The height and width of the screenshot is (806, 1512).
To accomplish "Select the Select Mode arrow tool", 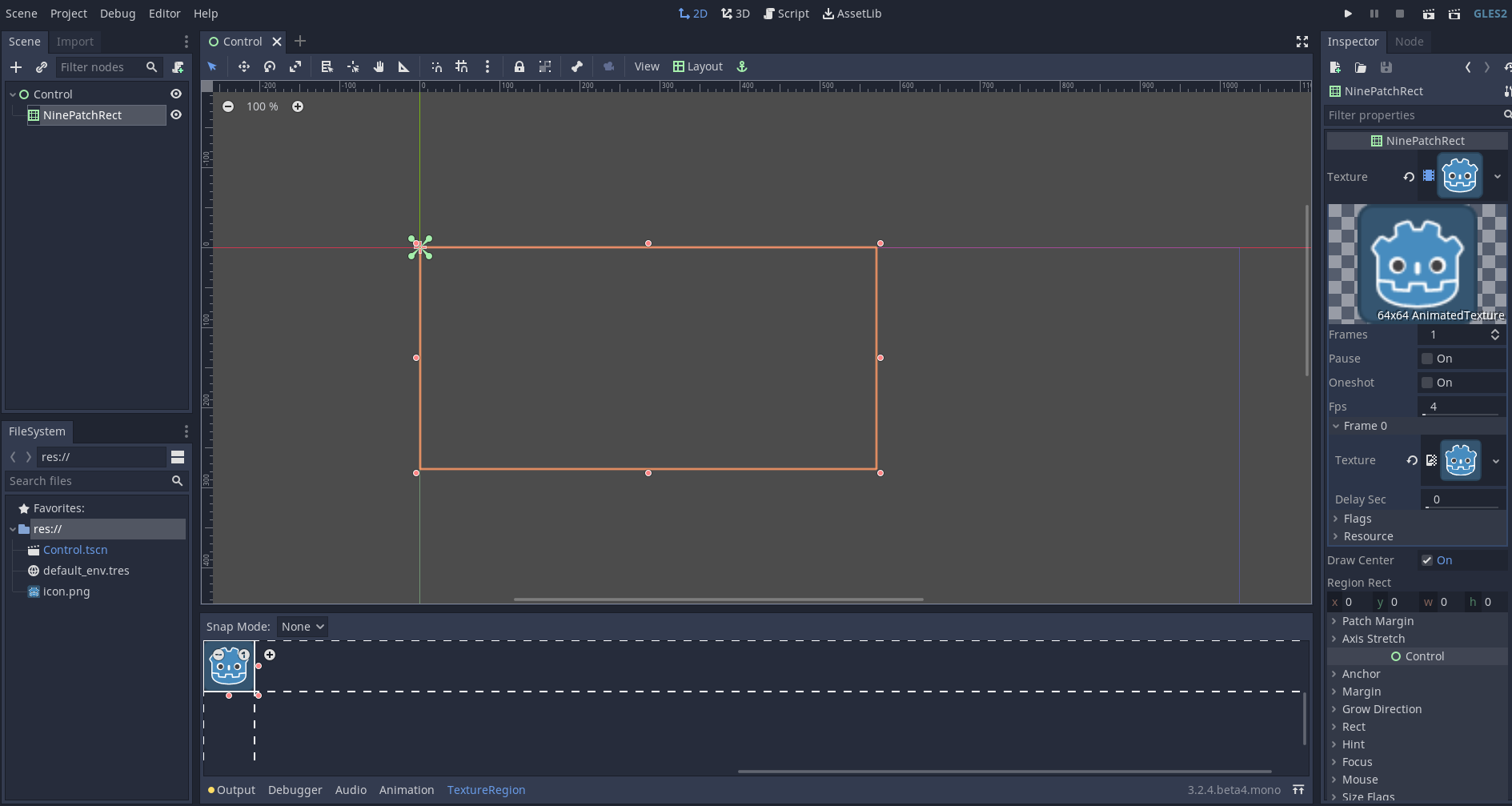I will click(211, 66).
